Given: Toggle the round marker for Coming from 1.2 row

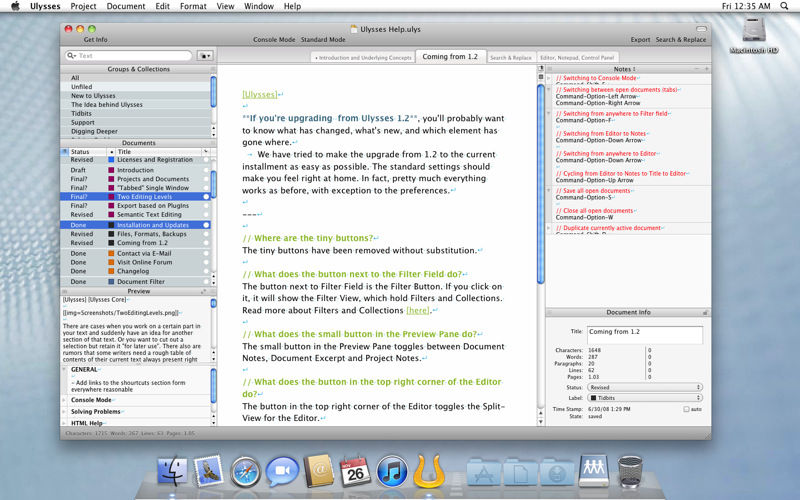Looking at the screenshot, I should click(206, 243).
